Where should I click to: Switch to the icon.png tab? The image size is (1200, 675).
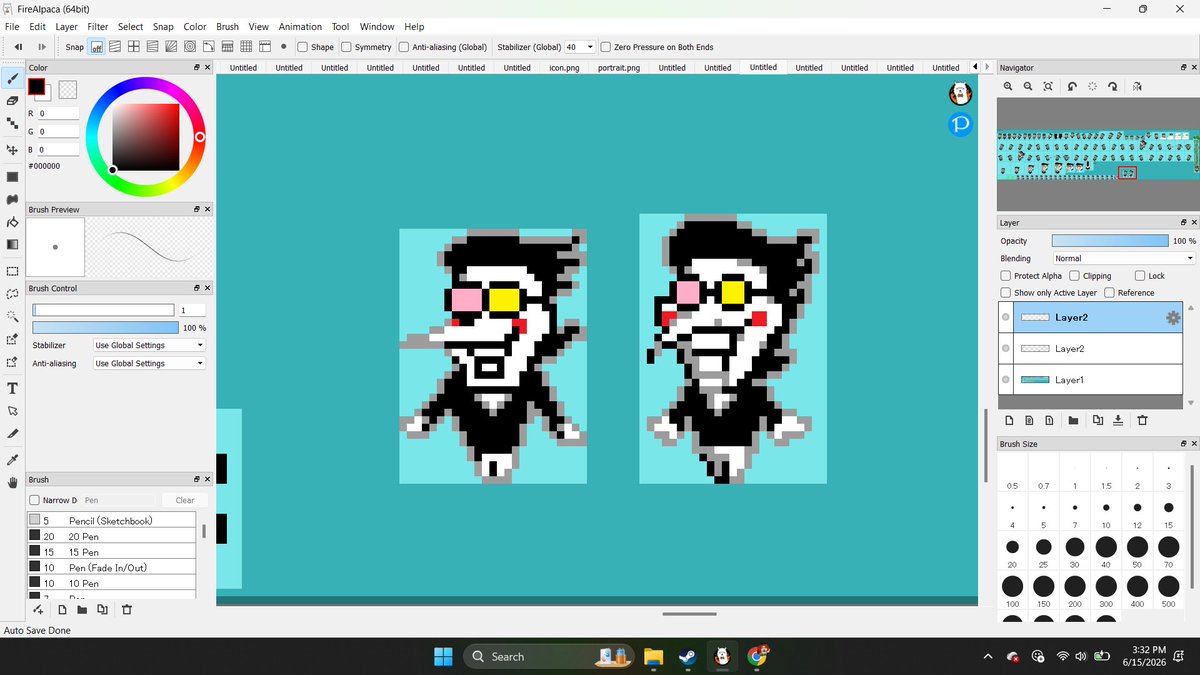563,68
